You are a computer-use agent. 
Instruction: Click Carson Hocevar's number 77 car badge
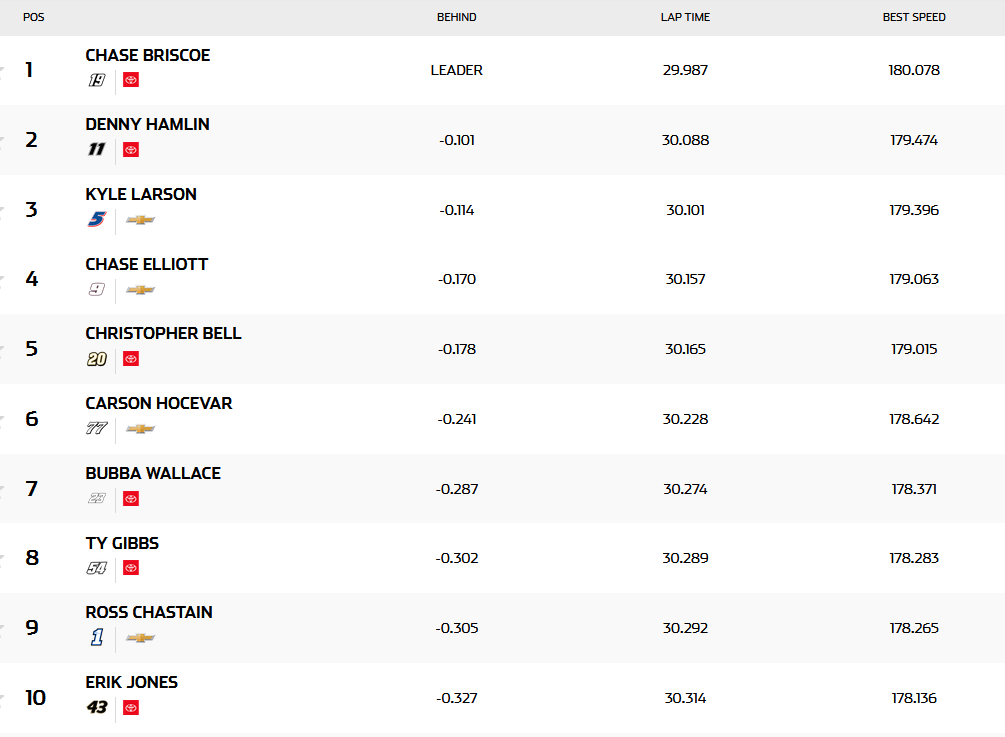click(96, 429)
